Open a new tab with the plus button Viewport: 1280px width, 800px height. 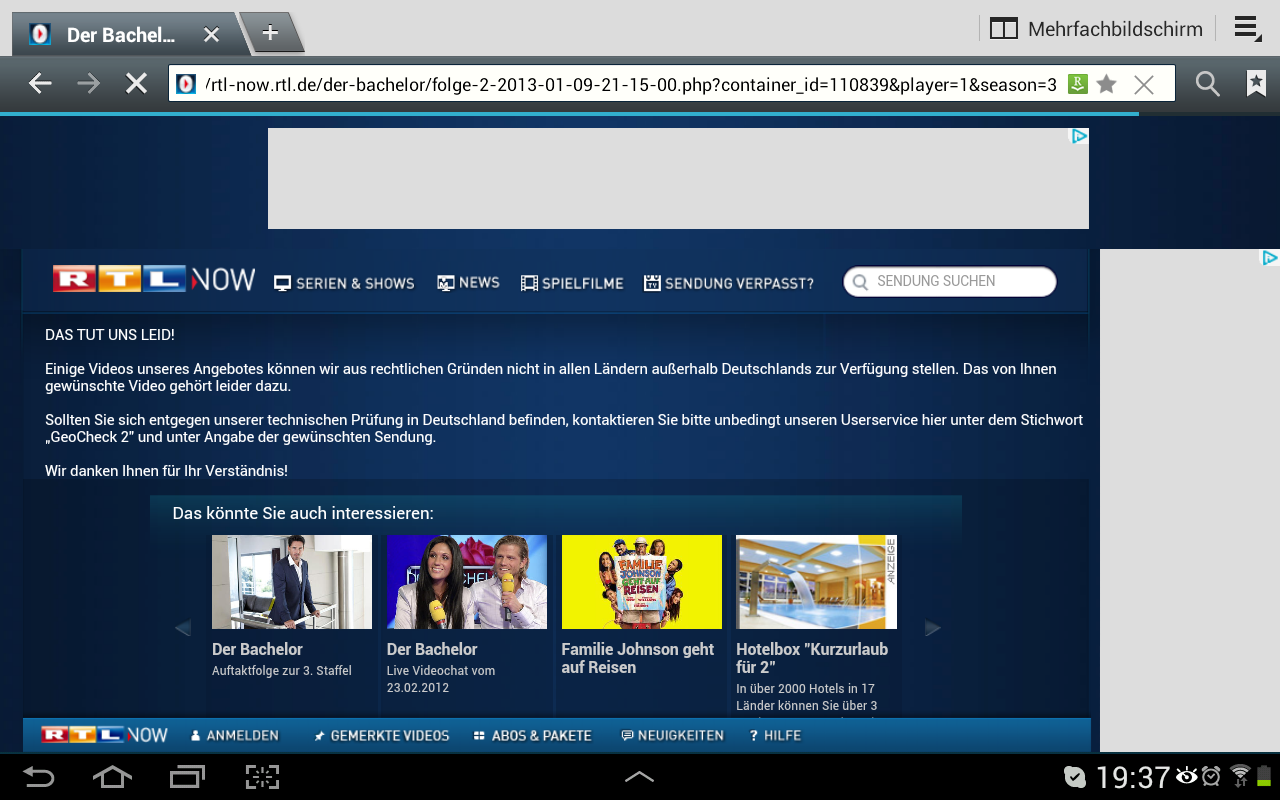pos(270,32)
